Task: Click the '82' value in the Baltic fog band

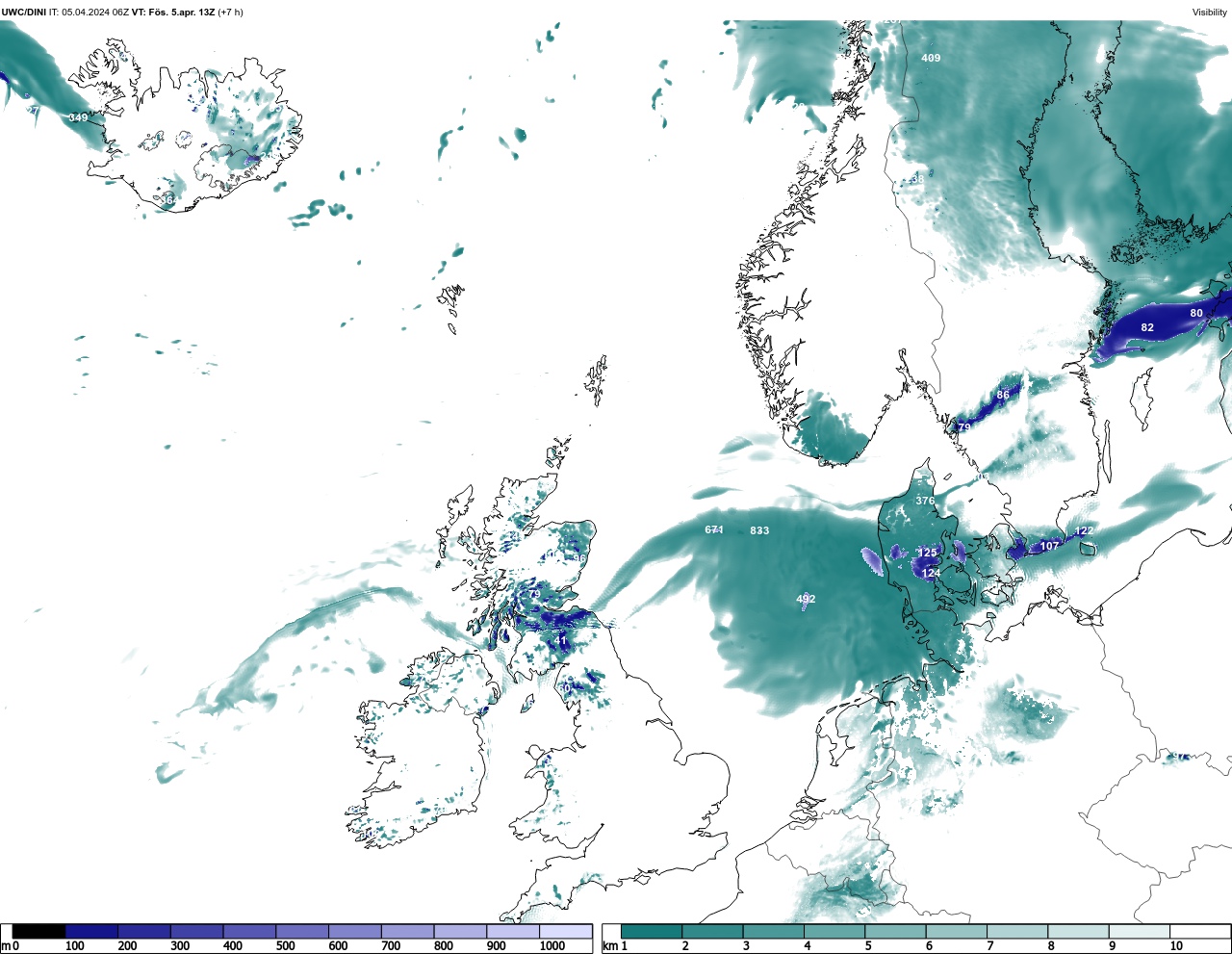Action: [x=1147, y=327]
